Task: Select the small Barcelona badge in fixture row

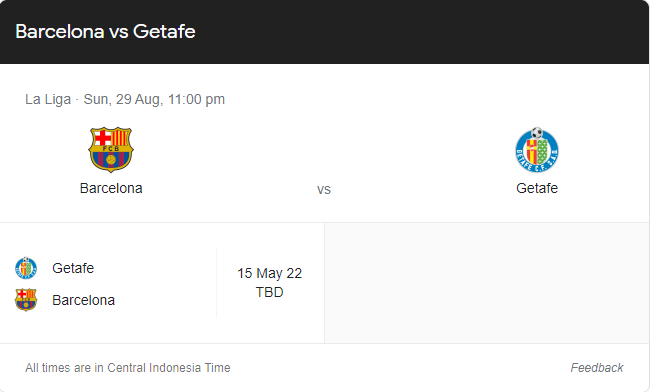Action: pyautogui.click(x=26, y=300)
